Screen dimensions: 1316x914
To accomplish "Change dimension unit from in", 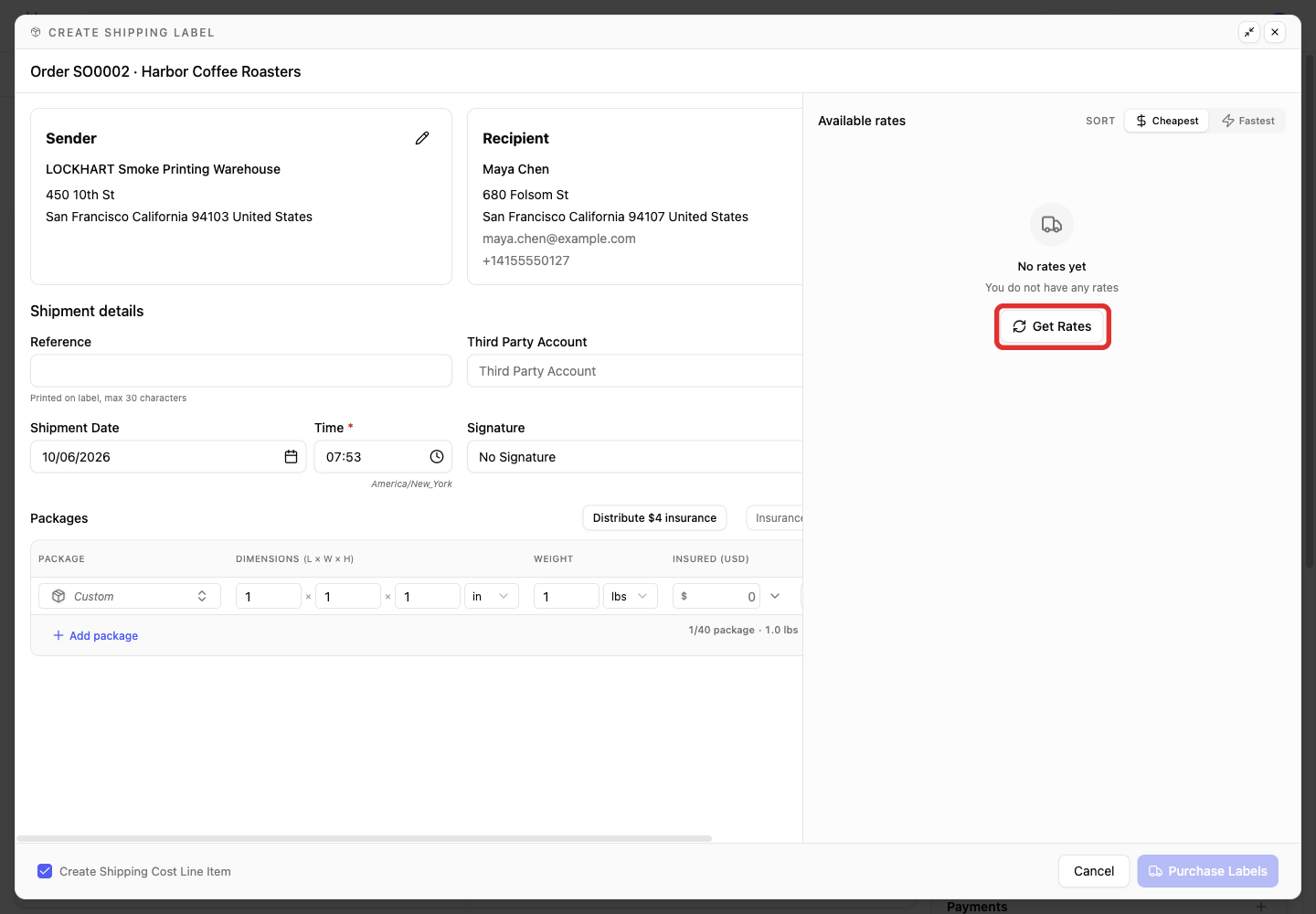I will point(492,596).
